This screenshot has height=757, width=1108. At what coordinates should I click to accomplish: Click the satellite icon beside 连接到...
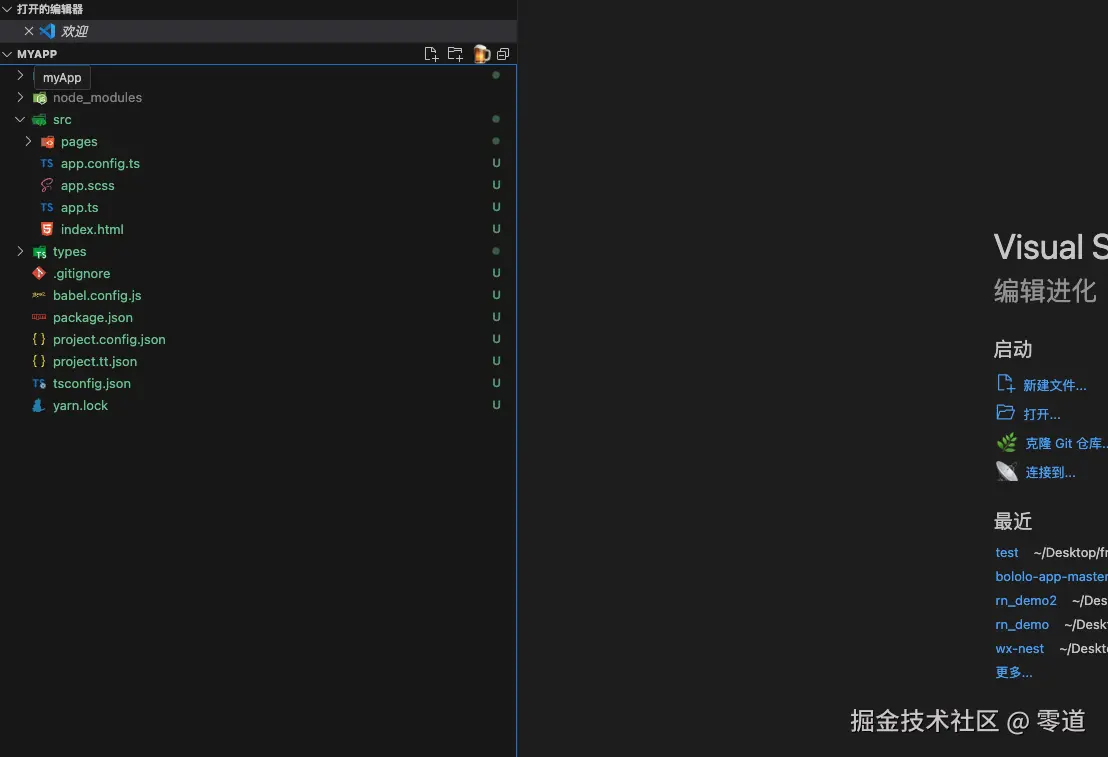point(1007,471)
